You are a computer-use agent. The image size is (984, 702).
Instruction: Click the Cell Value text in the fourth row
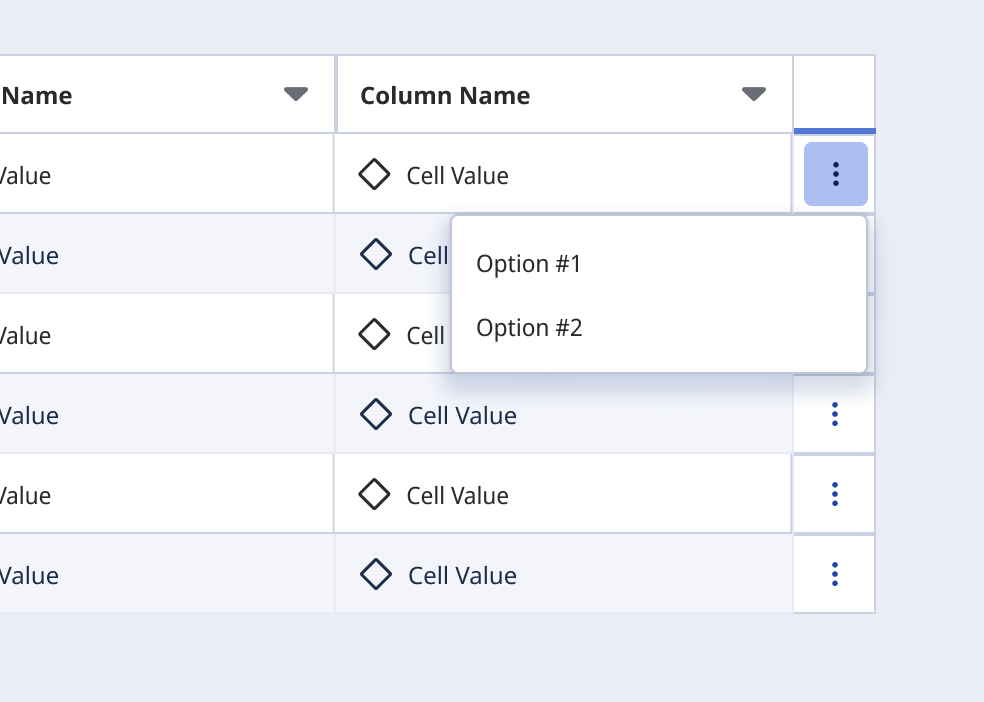[x=463, y=415]
